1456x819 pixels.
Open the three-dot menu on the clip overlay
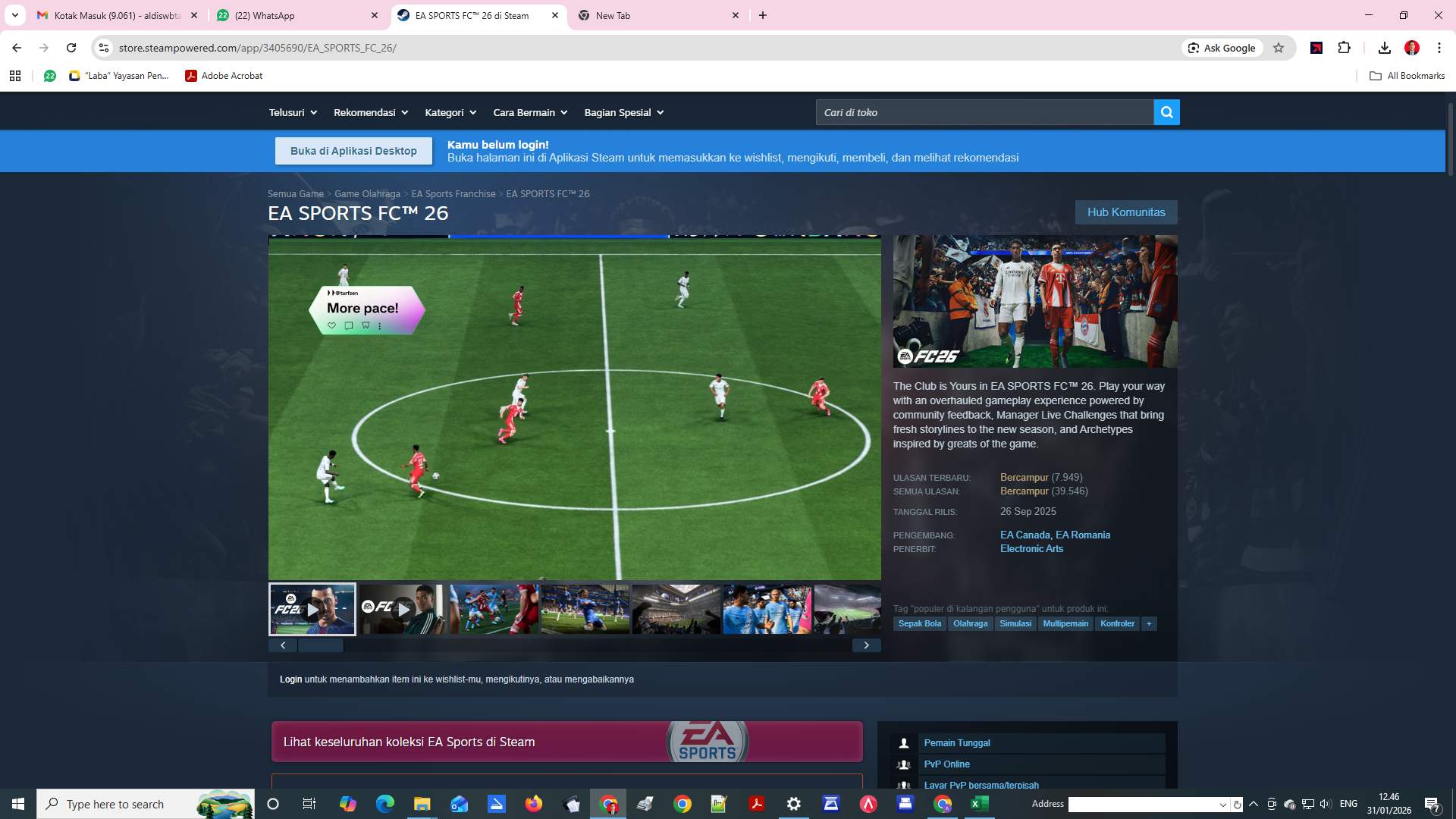coord(379,325)
